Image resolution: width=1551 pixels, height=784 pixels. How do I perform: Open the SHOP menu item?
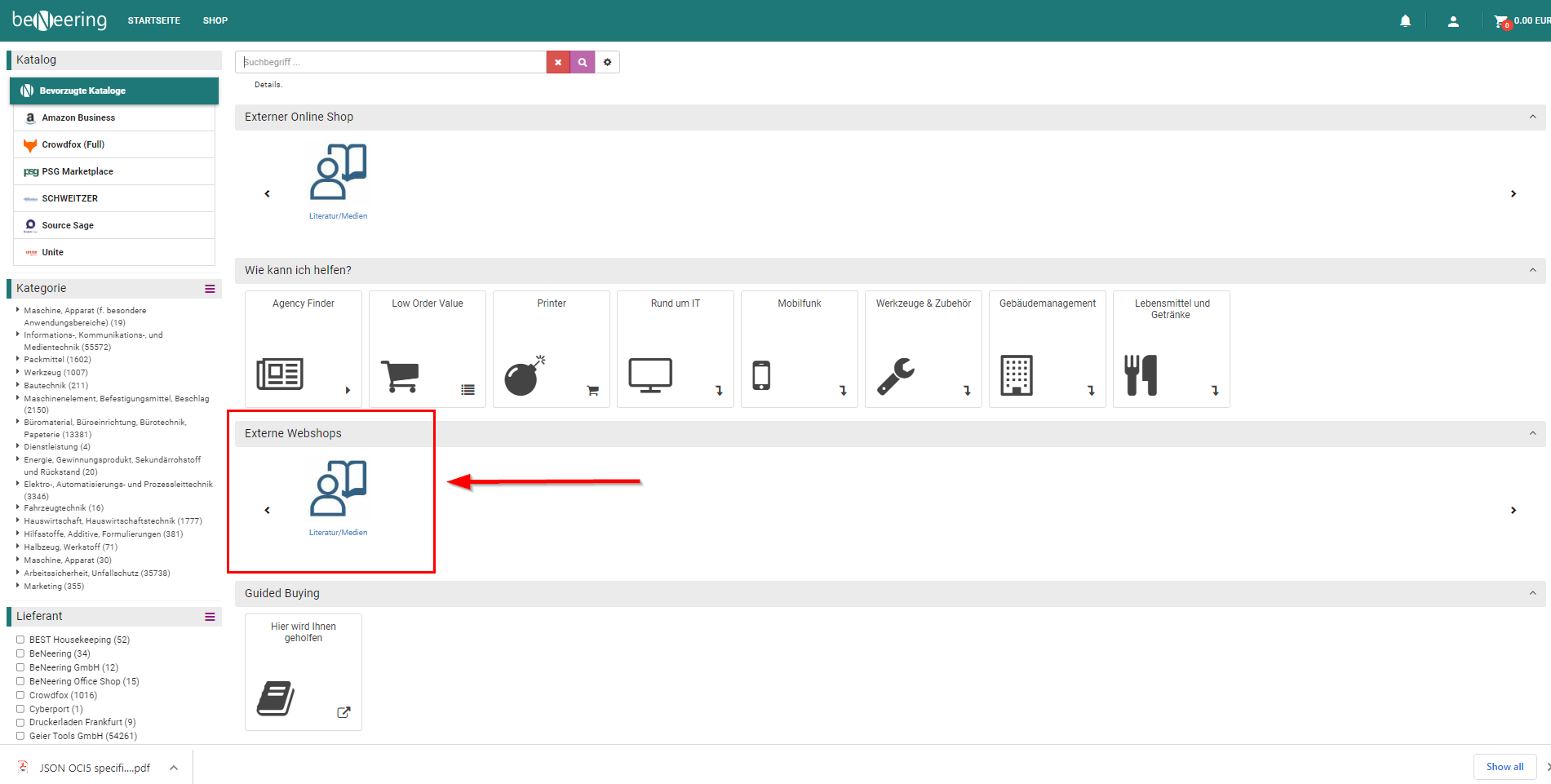(215, 20)
